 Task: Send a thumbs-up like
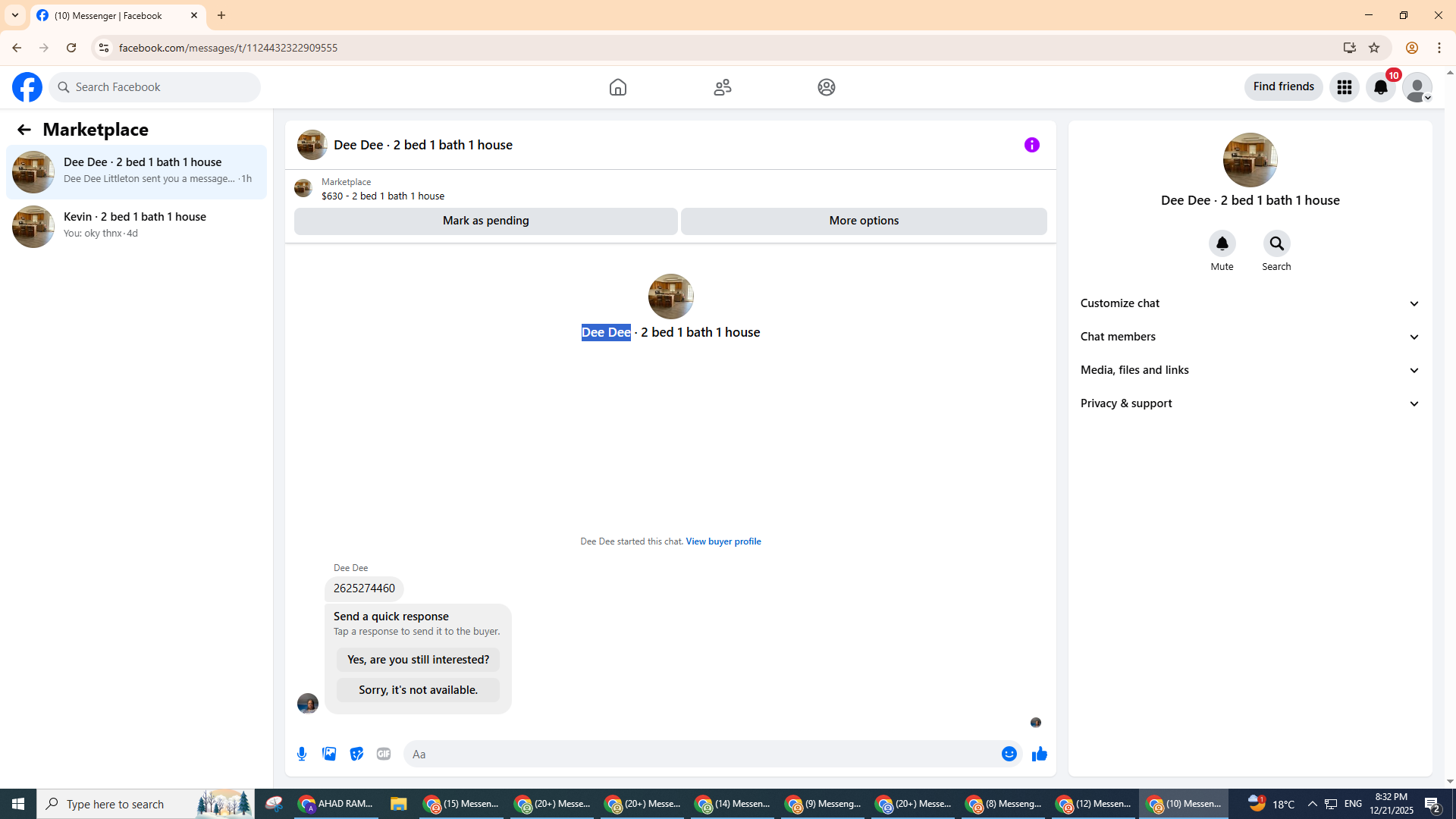1039,754
